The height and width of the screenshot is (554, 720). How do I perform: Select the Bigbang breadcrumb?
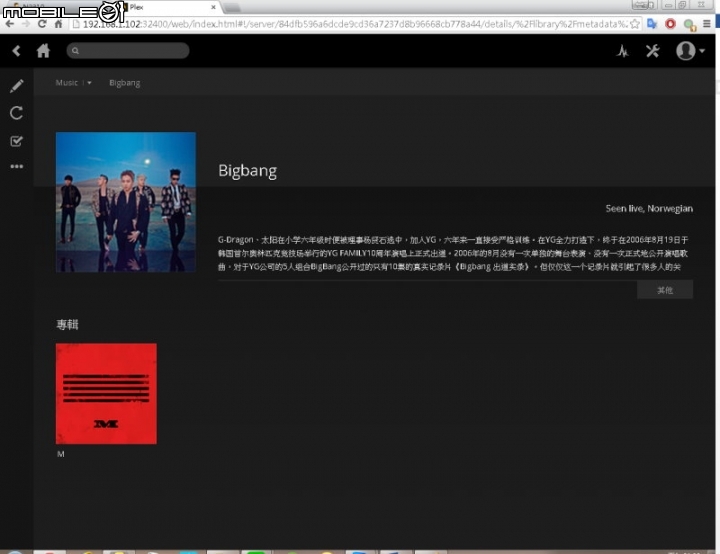pyautogui.click(x=124, y=83)
